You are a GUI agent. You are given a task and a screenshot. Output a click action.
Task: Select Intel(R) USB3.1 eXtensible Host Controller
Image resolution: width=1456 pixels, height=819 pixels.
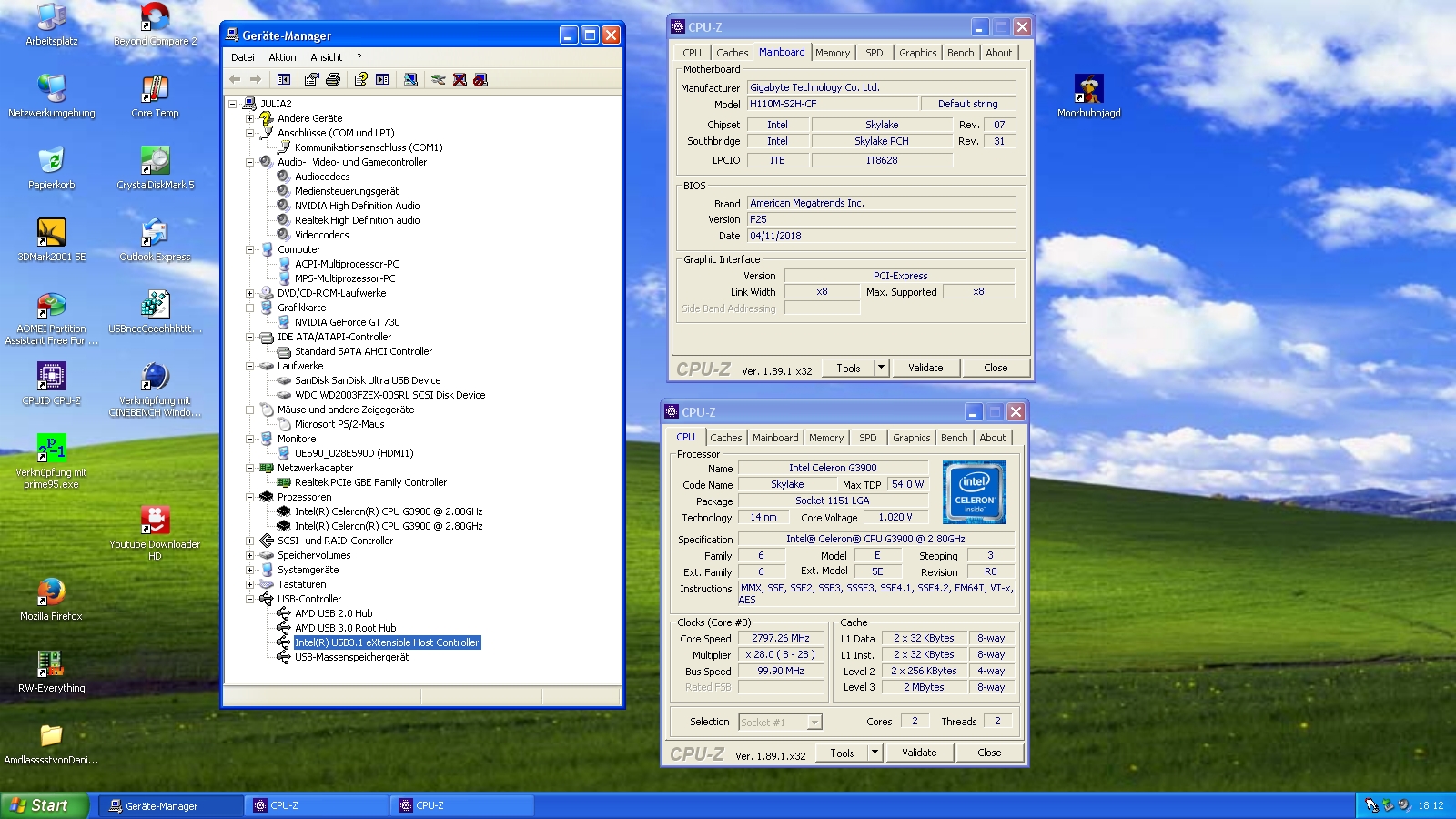pos(387,642)
